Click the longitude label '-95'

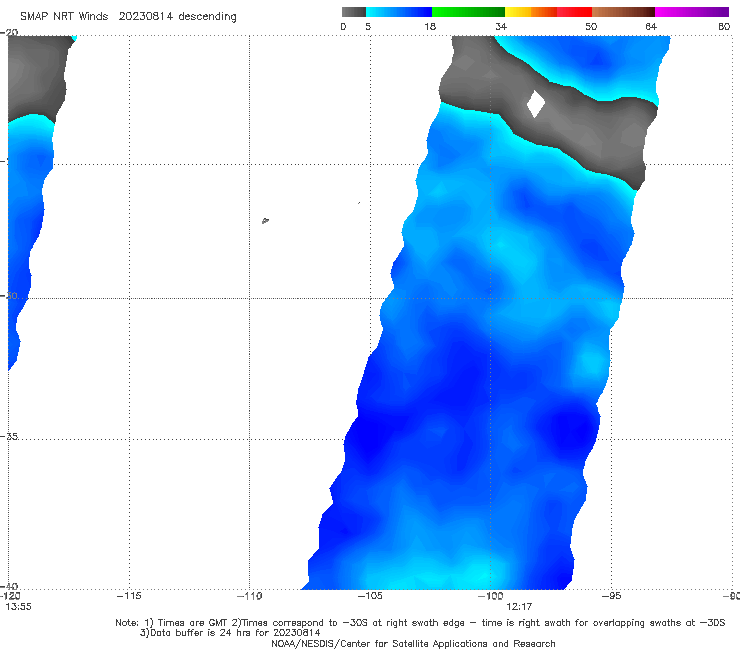611,596
